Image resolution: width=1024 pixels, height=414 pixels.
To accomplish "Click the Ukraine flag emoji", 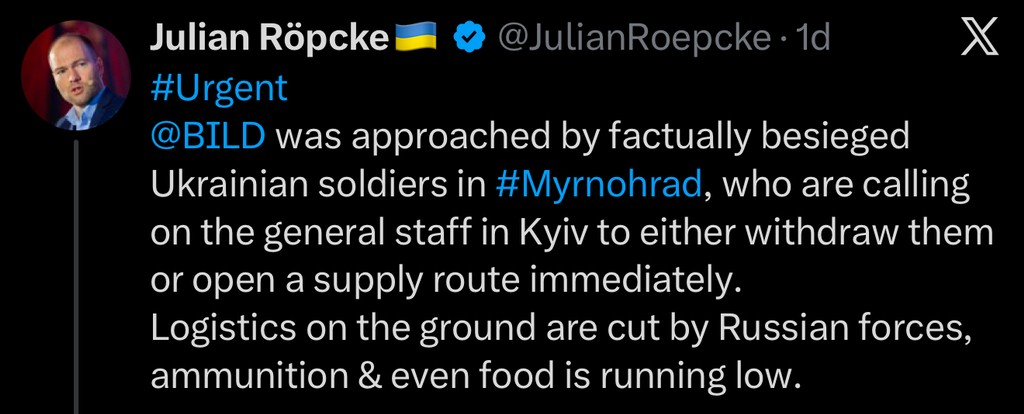I will pyautogui.click(x=419, y=39).
